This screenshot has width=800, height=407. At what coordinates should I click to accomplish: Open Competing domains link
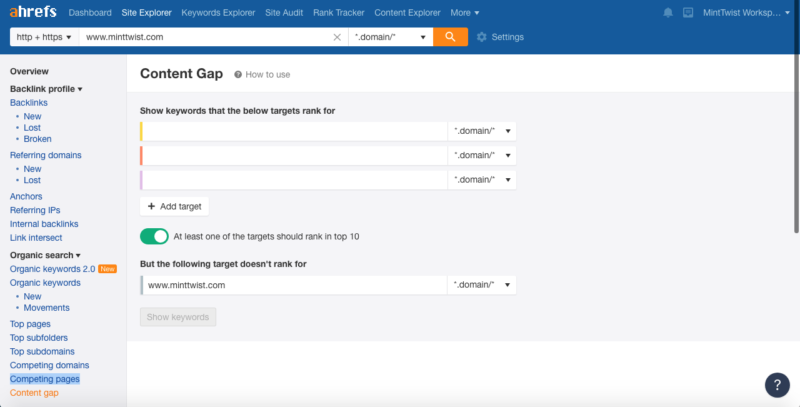(49, 365)
